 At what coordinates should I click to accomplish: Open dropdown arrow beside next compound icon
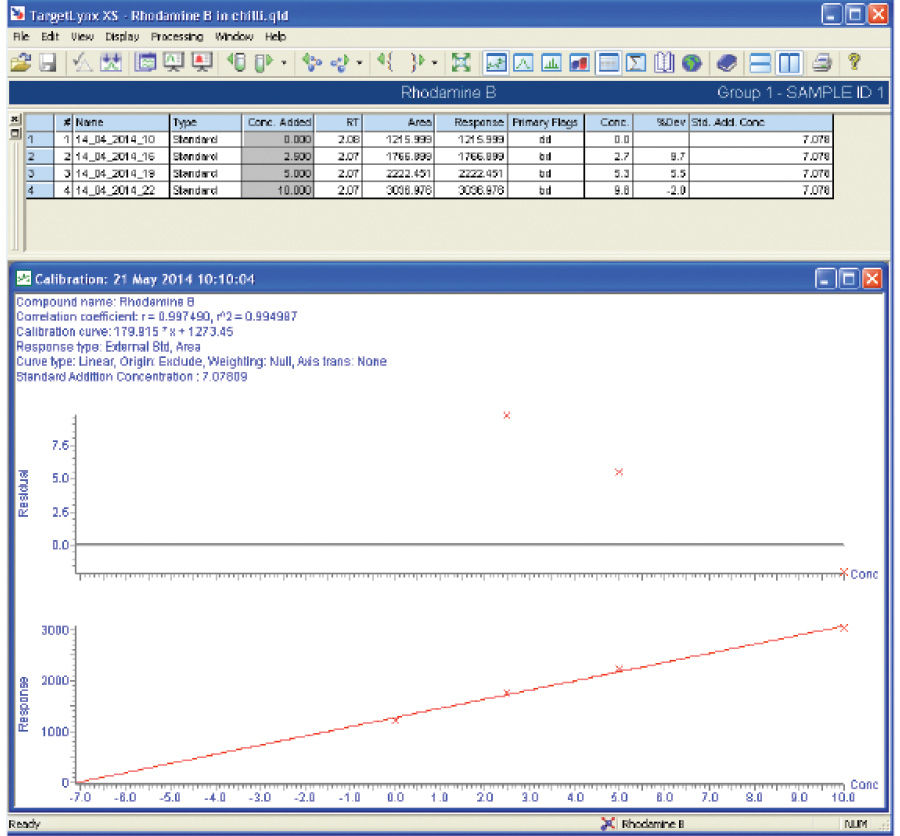tap(359, 62)
